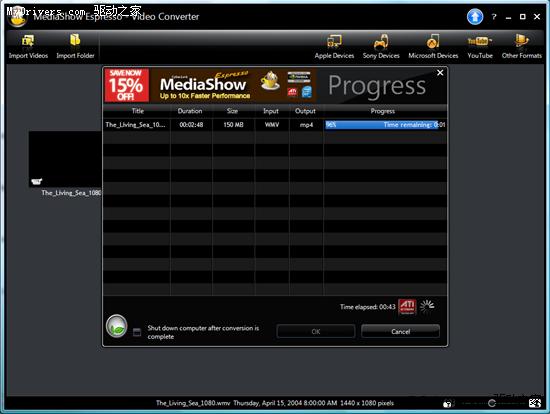Cancel the running conversion

coord(400,332)
